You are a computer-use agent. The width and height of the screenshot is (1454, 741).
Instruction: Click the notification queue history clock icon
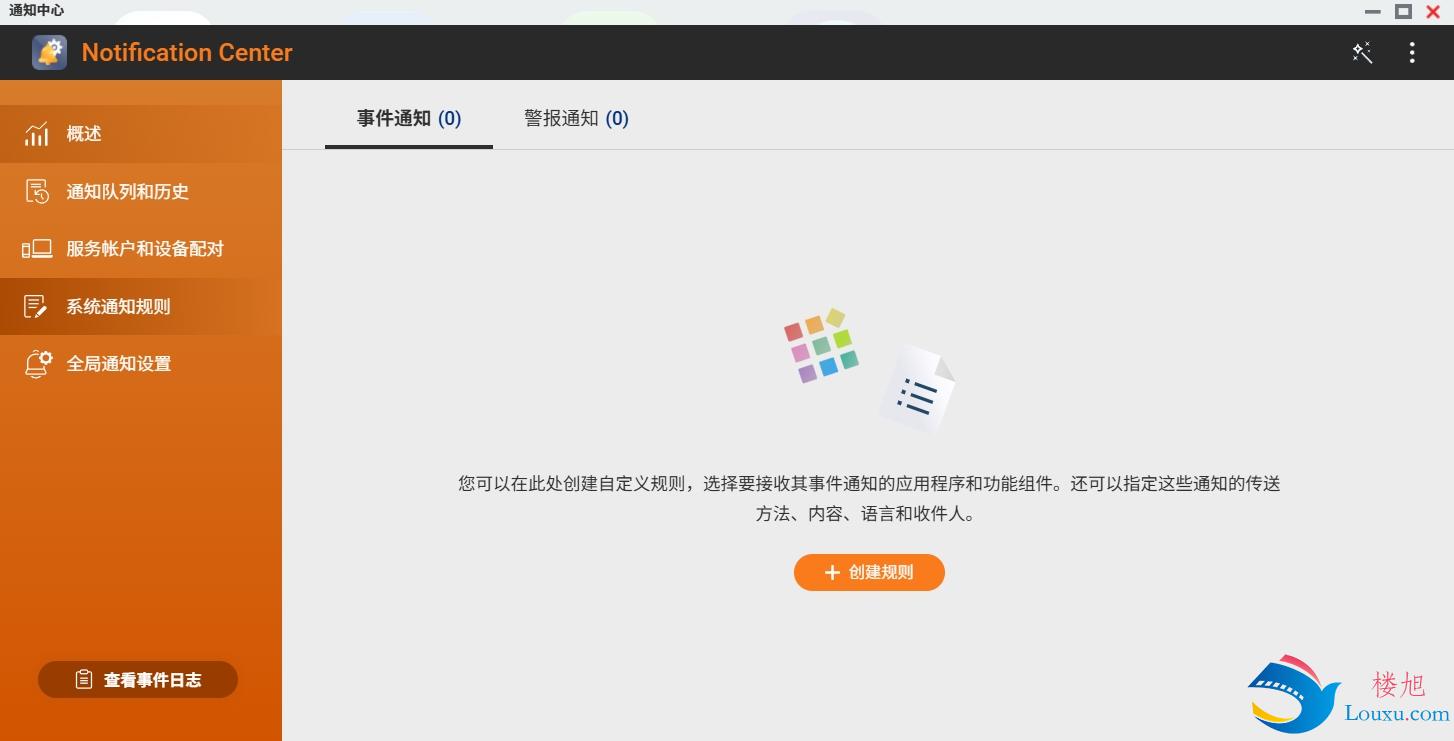point(37,192)
